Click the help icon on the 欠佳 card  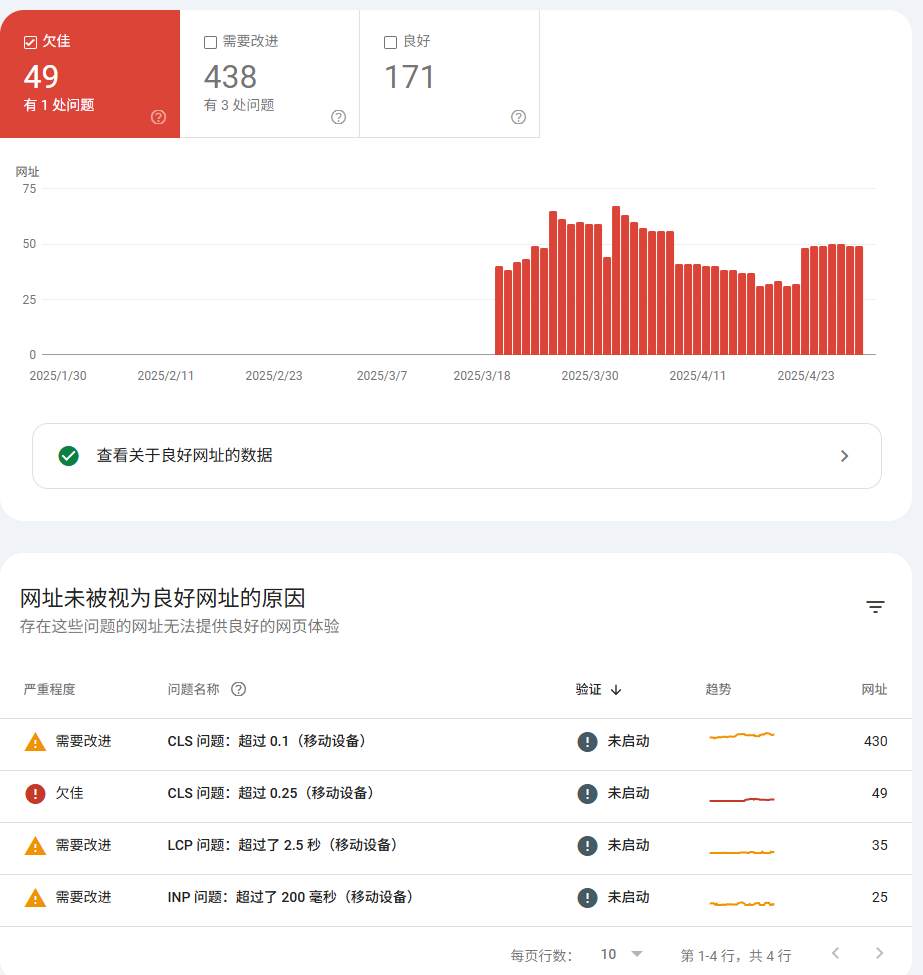click(x=158, y=117)
